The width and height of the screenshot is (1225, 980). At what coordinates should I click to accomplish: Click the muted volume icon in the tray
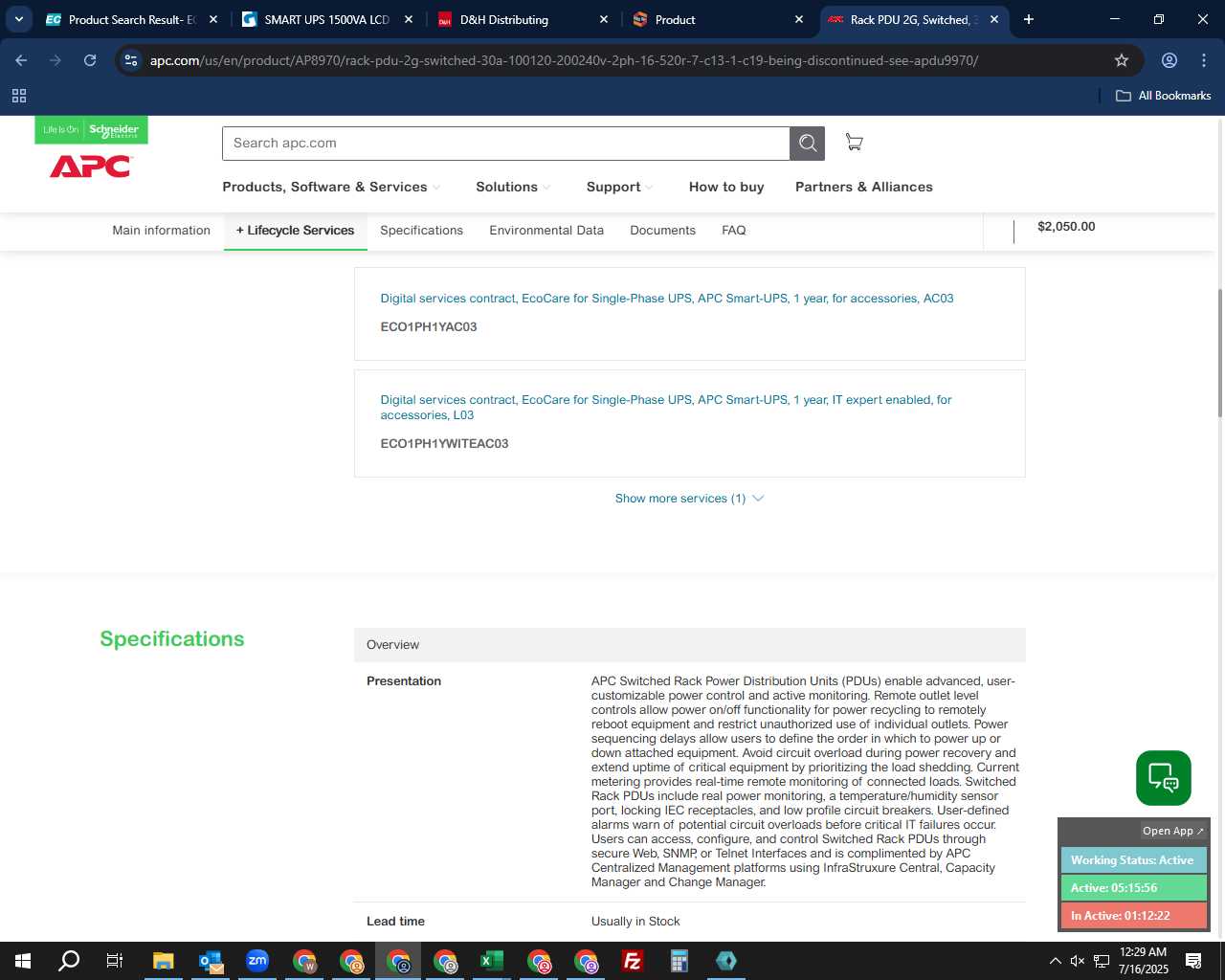[1078, 961]
